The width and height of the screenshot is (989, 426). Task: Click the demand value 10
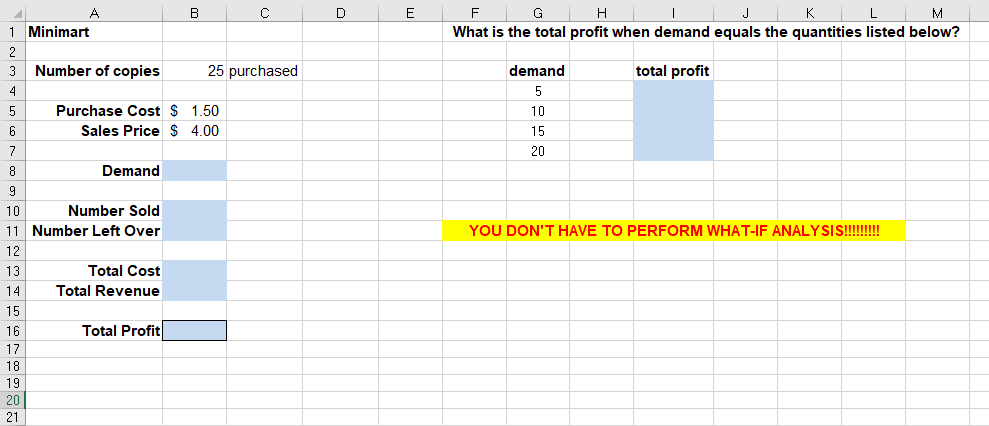[538, 111]
